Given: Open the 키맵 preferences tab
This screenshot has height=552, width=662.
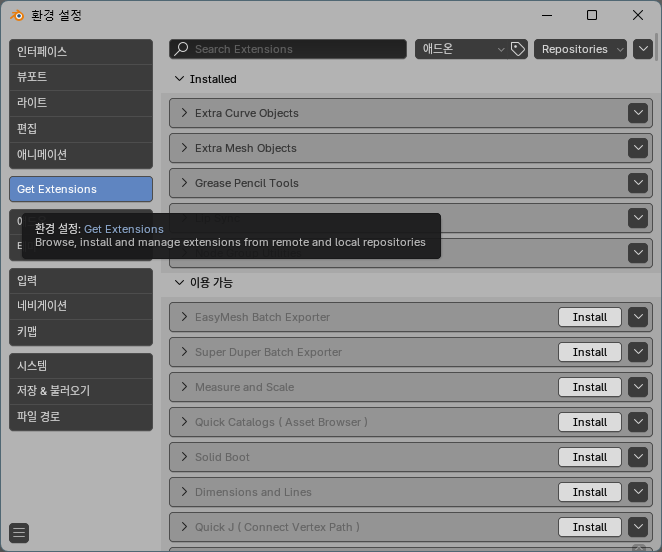Looking at the screenshot, I should (x=81, y=332).
